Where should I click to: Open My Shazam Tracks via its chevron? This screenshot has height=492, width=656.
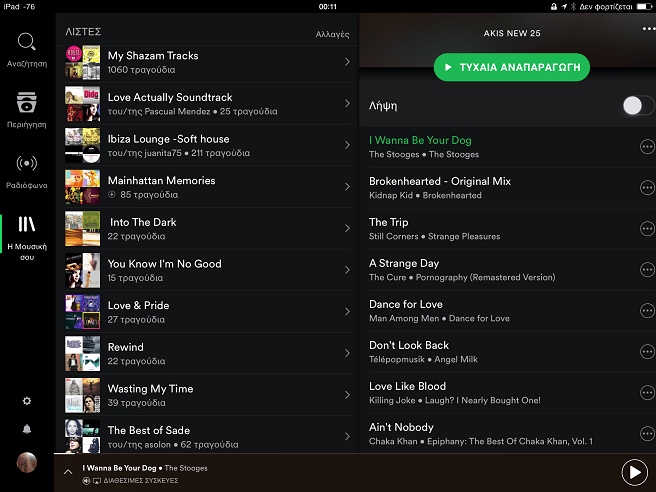347,62
